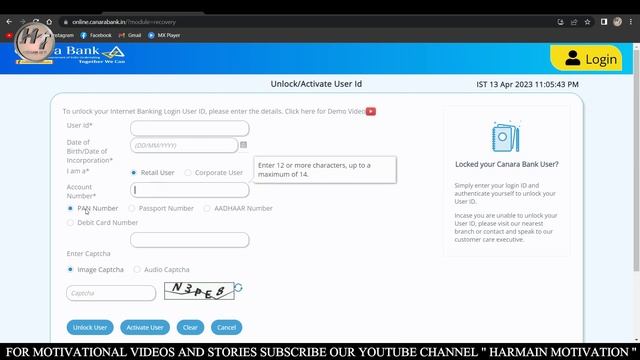Click the captcha image N3PE8
The width and height of the screenshot is (640, 360).
[x=199, y=291]
